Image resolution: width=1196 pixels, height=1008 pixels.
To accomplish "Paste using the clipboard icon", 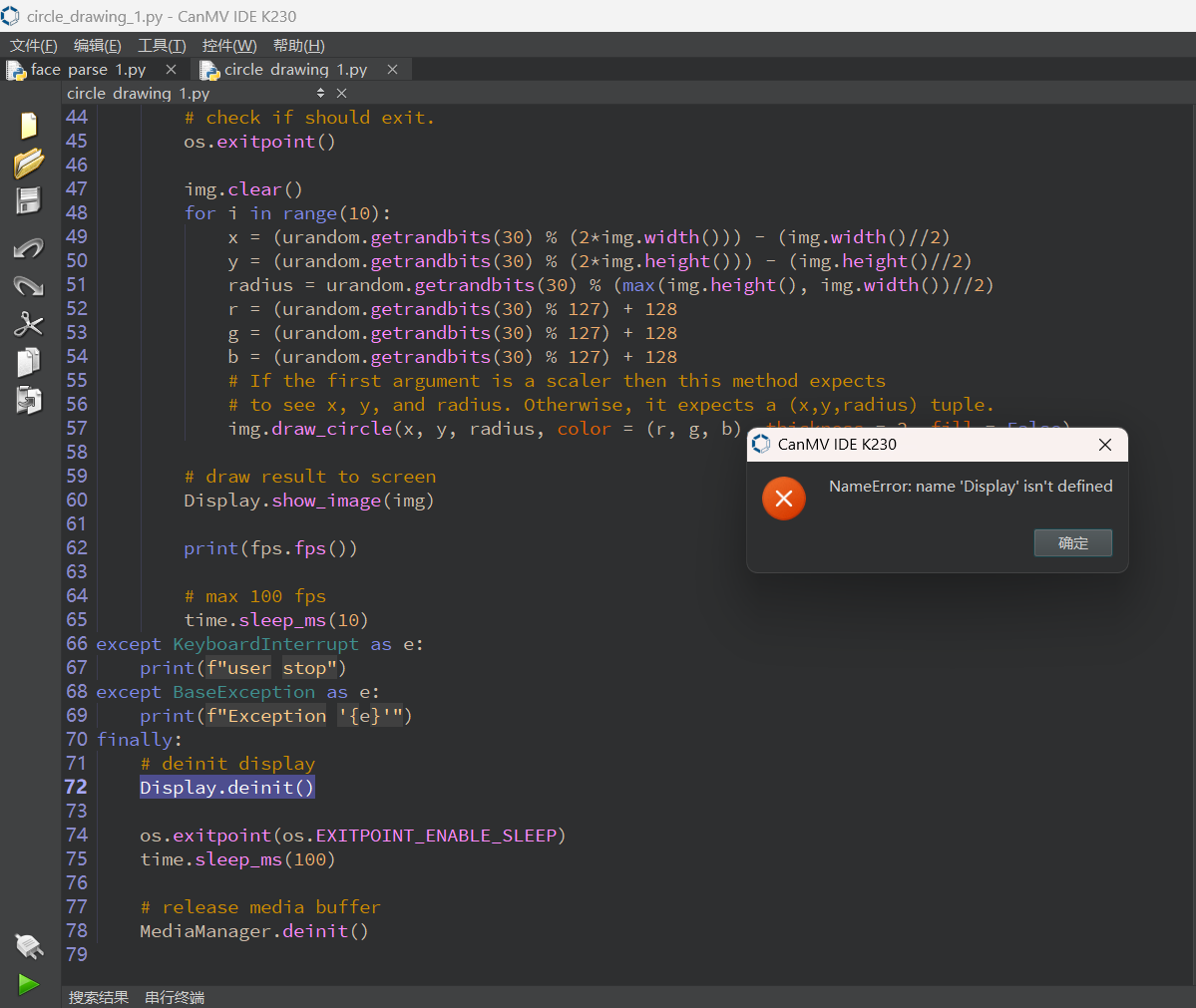I will click(x=29, y=400).
